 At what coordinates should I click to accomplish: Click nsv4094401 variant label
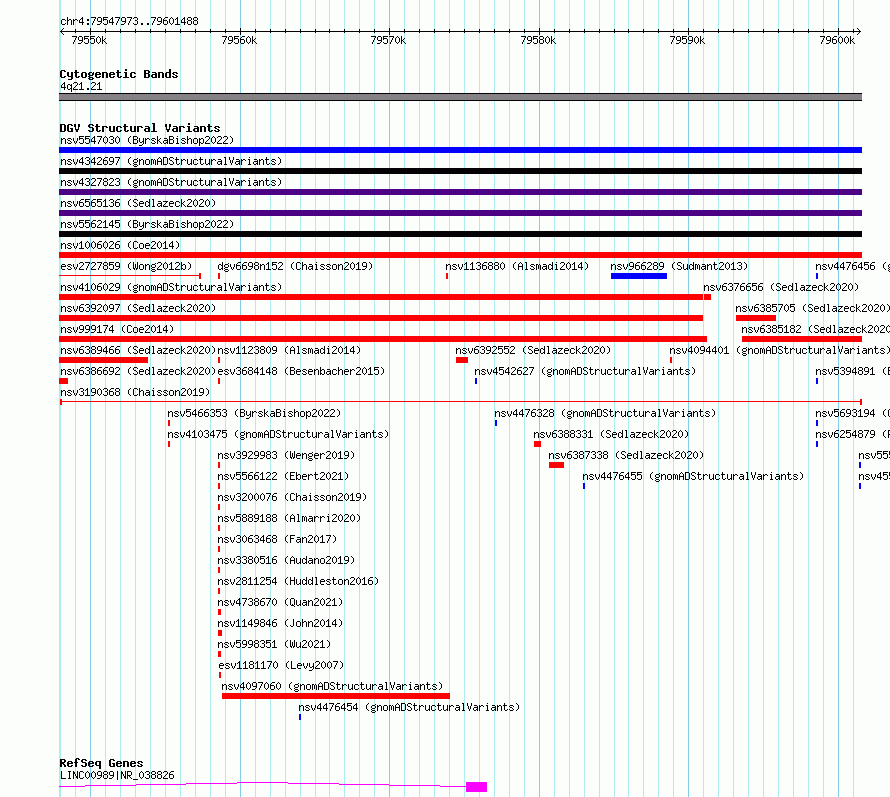779,350
